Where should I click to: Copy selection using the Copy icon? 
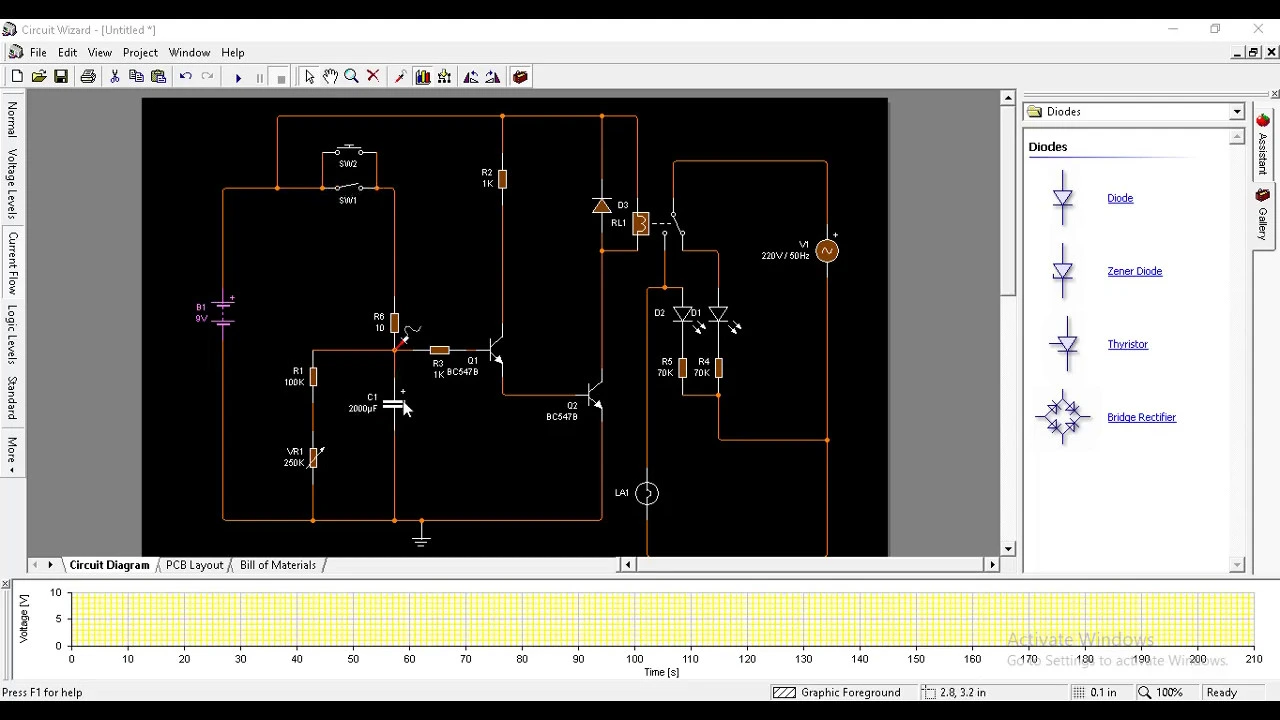point(137,77)
